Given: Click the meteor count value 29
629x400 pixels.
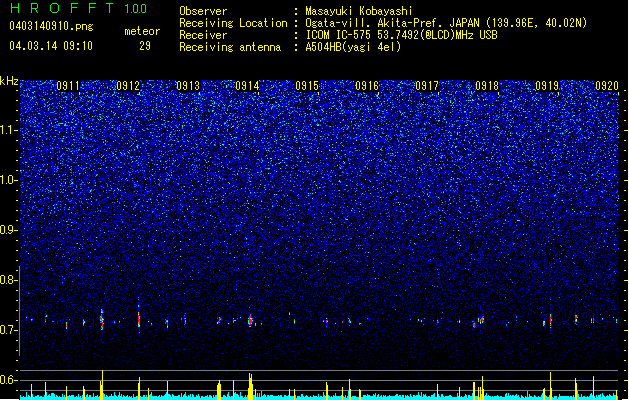Looking at the screenshot, I should [x=145, y=46].
